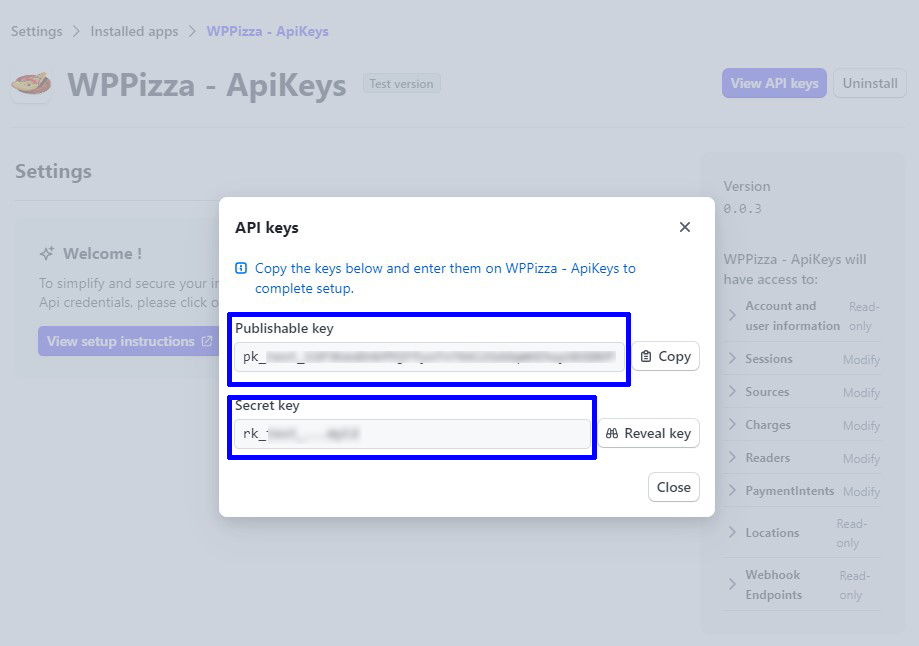919x646 pixels.
Task: Go to Installed apps breadcrumb
Action: coord(134,31)
